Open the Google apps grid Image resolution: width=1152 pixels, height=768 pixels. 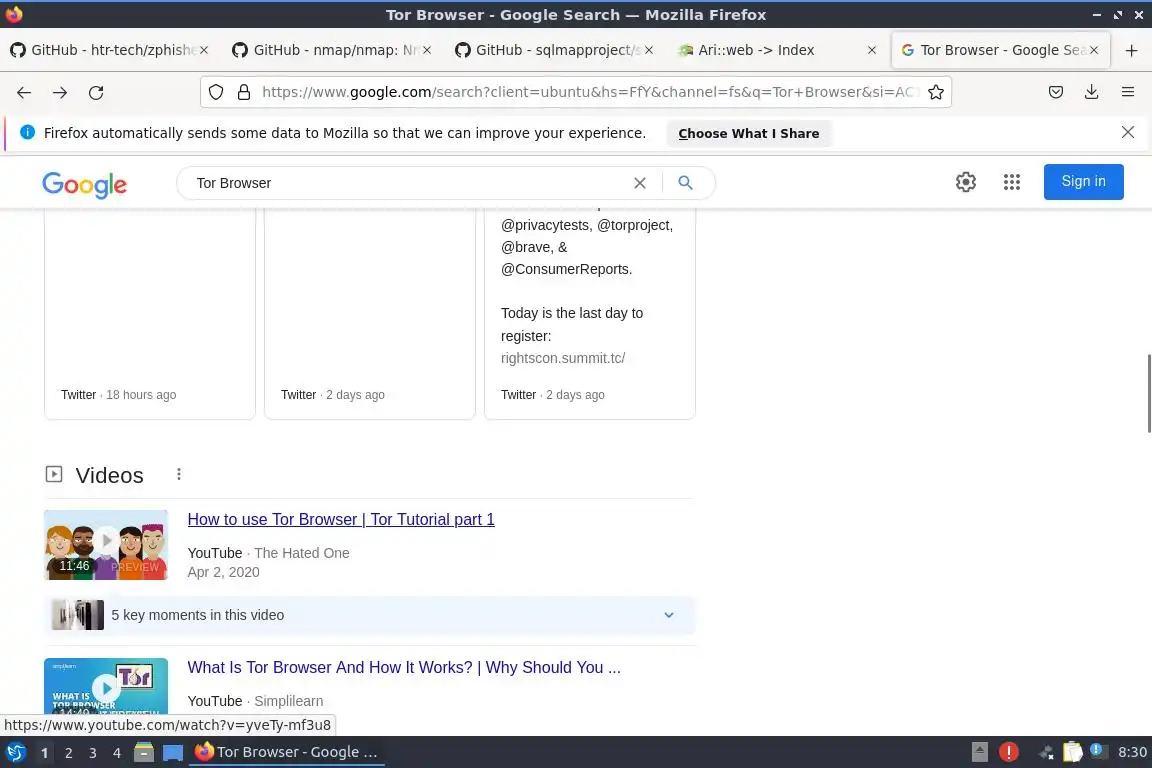pyautogui.click(x=1012, y=182)
